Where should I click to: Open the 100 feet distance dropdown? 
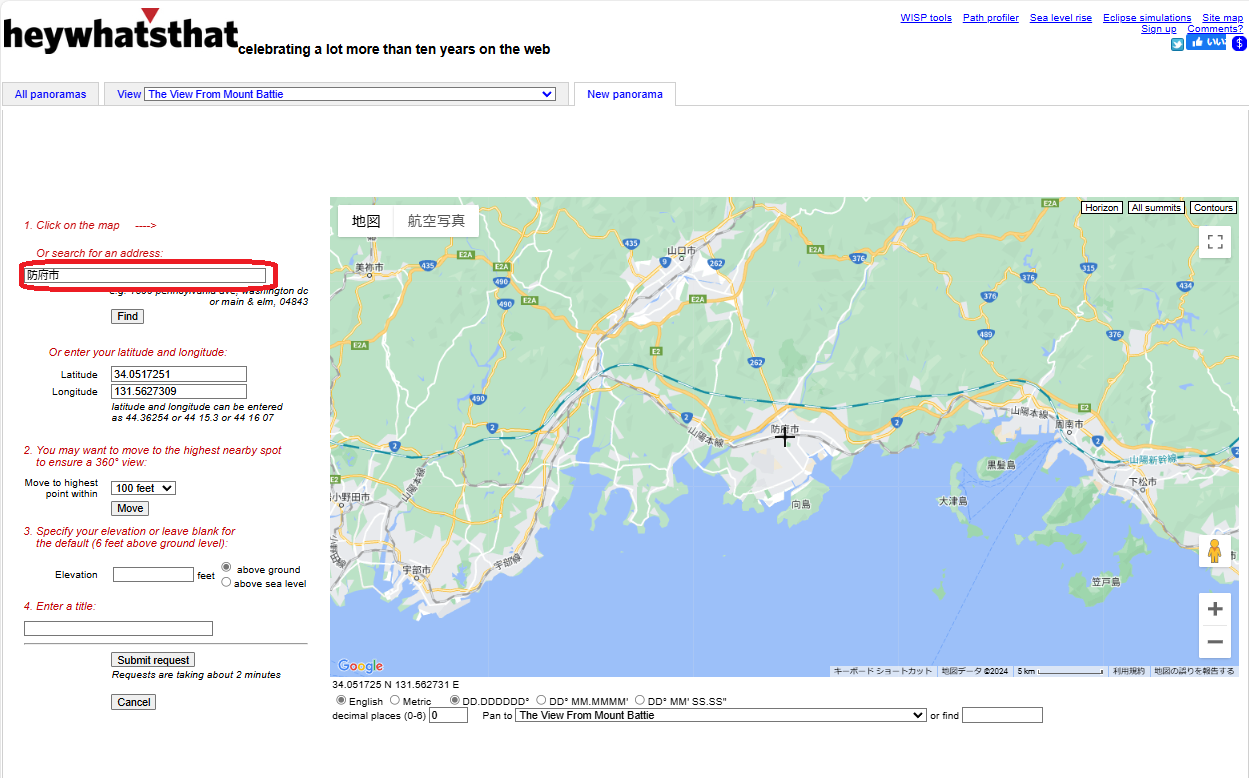144,488
